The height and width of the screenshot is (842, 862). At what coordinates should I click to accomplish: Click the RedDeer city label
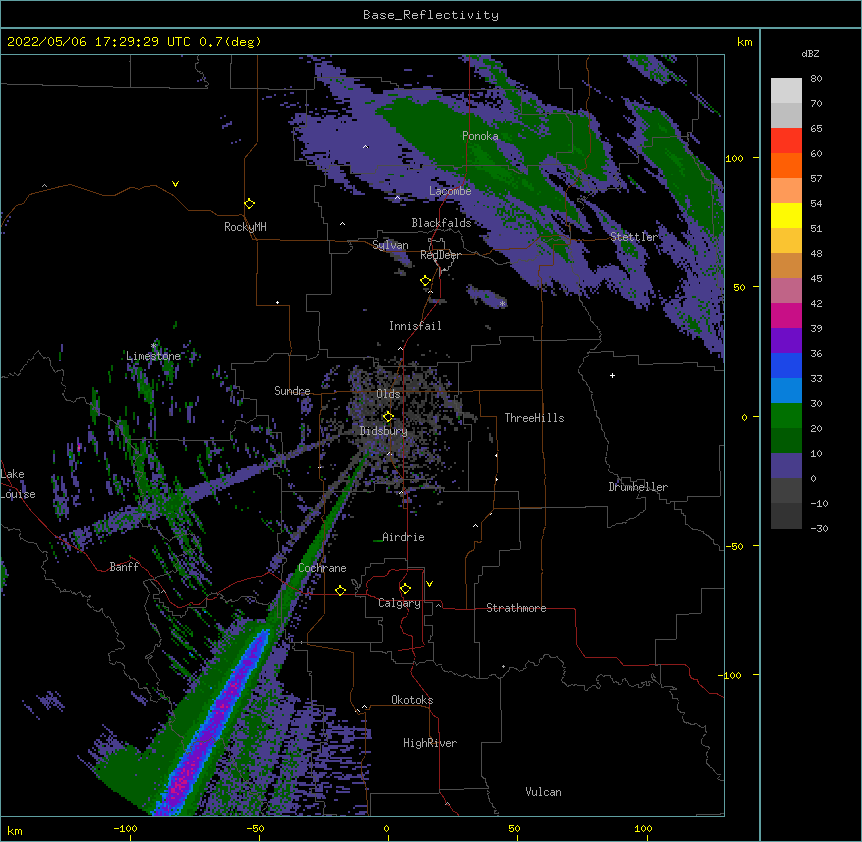pos(440,255)
